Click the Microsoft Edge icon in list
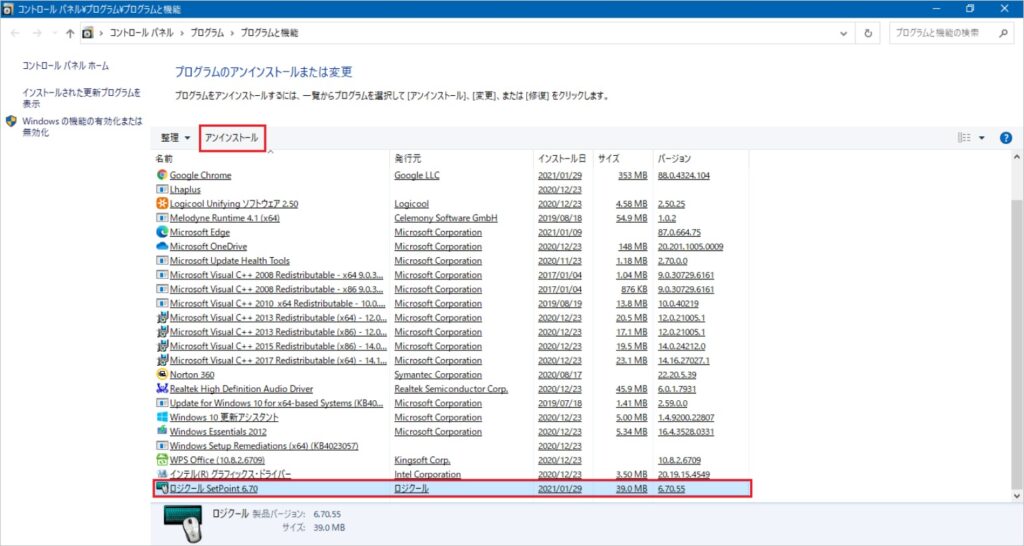The image size is (1024, 546). point(162,232)
